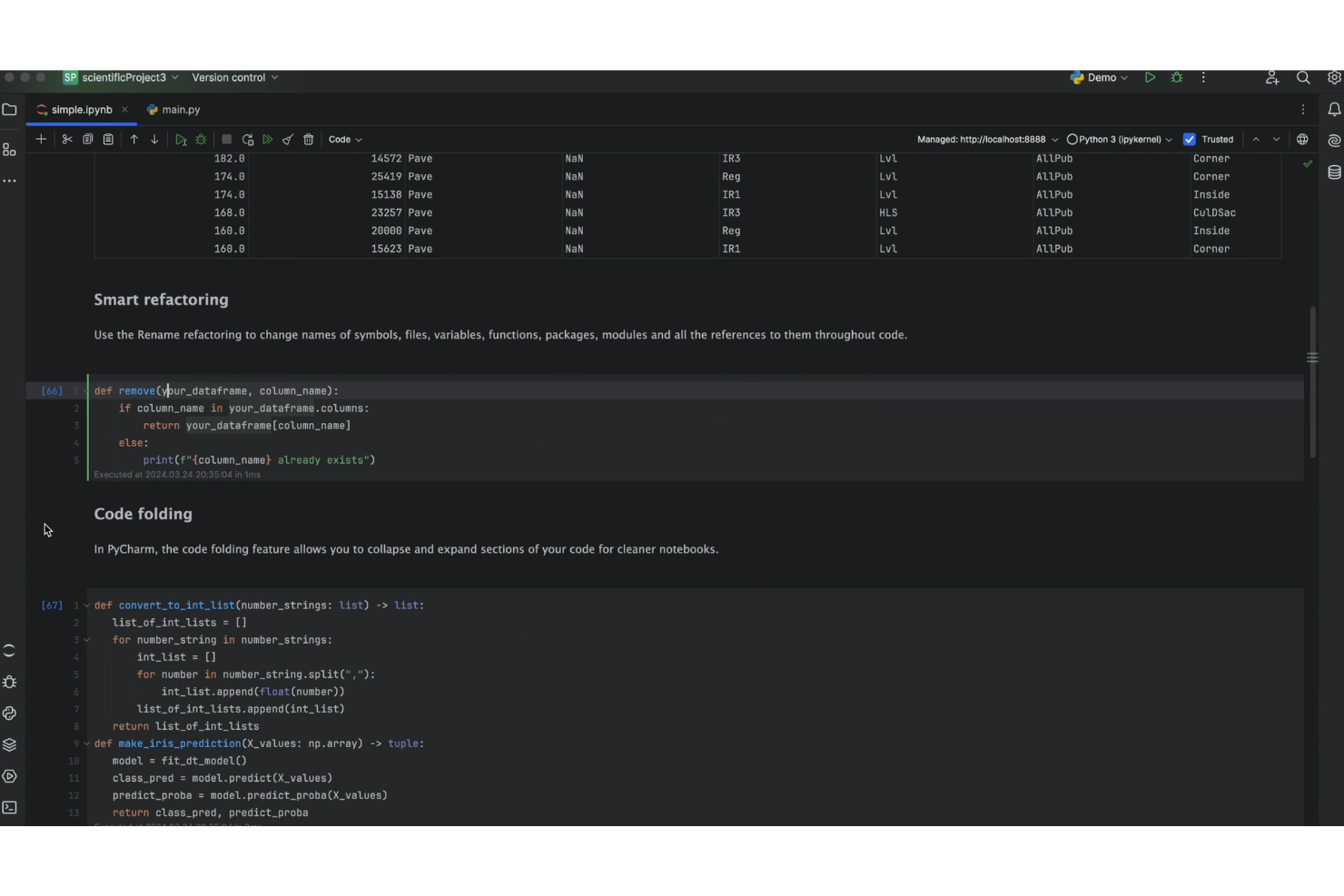
Task: Run Demo configuration with green play icon
Action: click(1150, 78)
